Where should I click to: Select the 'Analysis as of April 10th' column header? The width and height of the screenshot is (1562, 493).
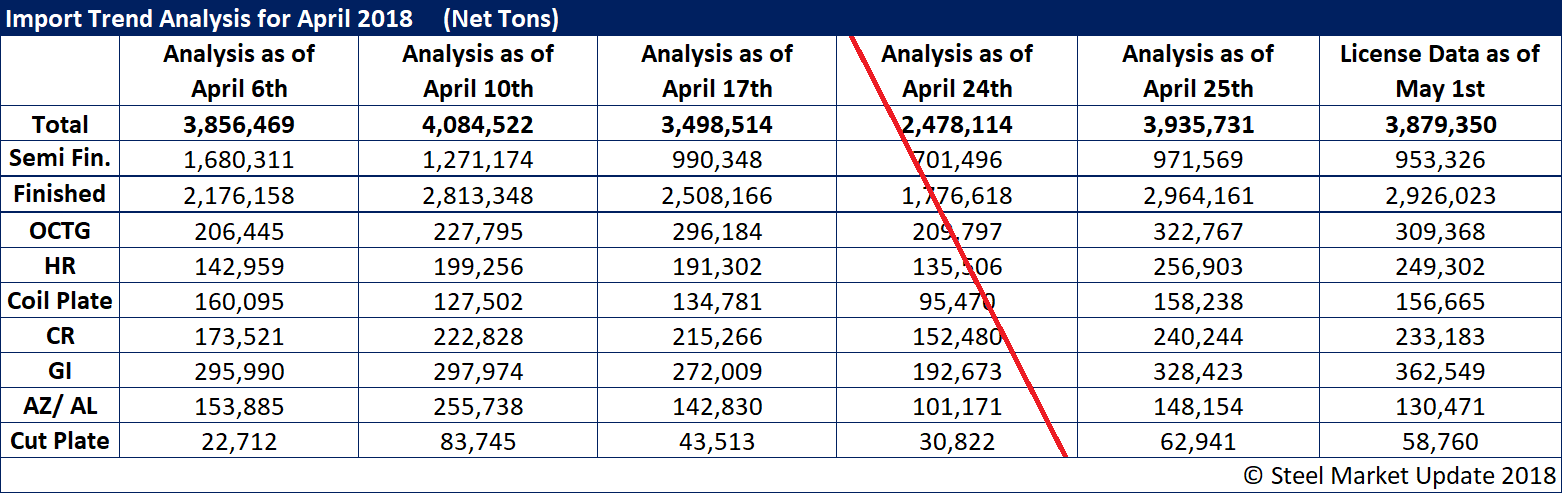point(478,71)
